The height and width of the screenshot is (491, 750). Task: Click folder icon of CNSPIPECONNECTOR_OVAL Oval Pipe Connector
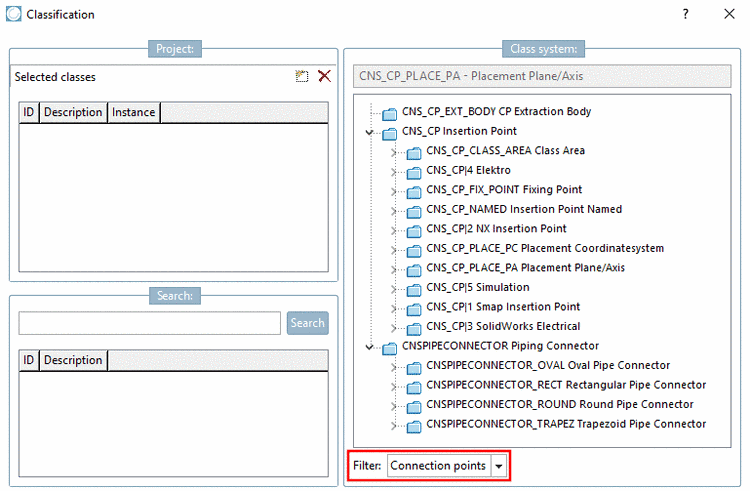(x=414, y=368)
